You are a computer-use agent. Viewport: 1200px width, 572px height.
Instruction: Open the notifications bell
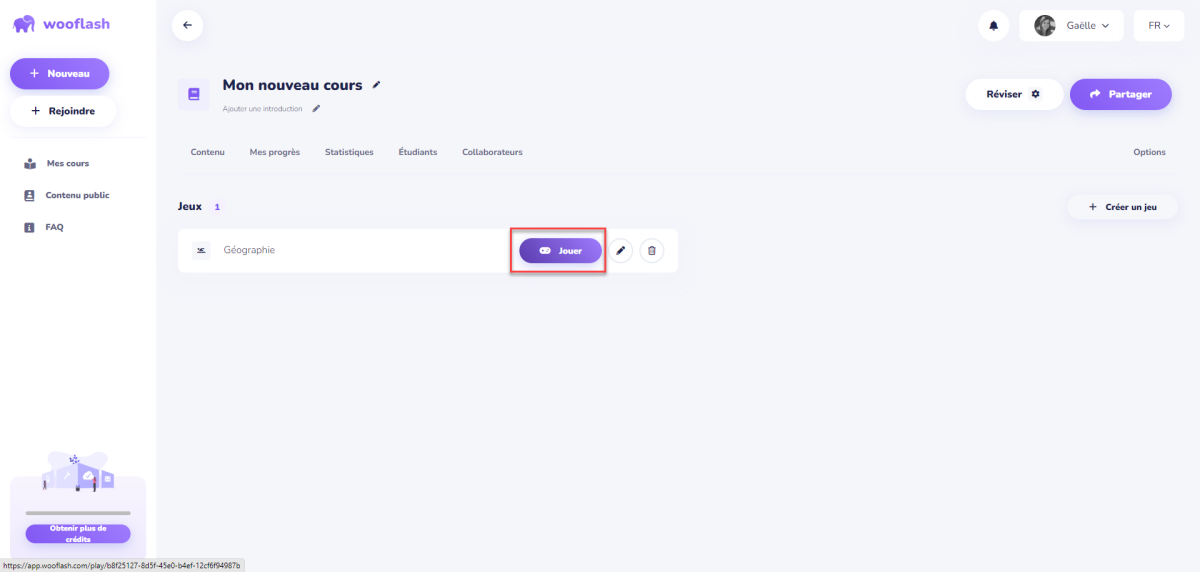coord(993,26)
